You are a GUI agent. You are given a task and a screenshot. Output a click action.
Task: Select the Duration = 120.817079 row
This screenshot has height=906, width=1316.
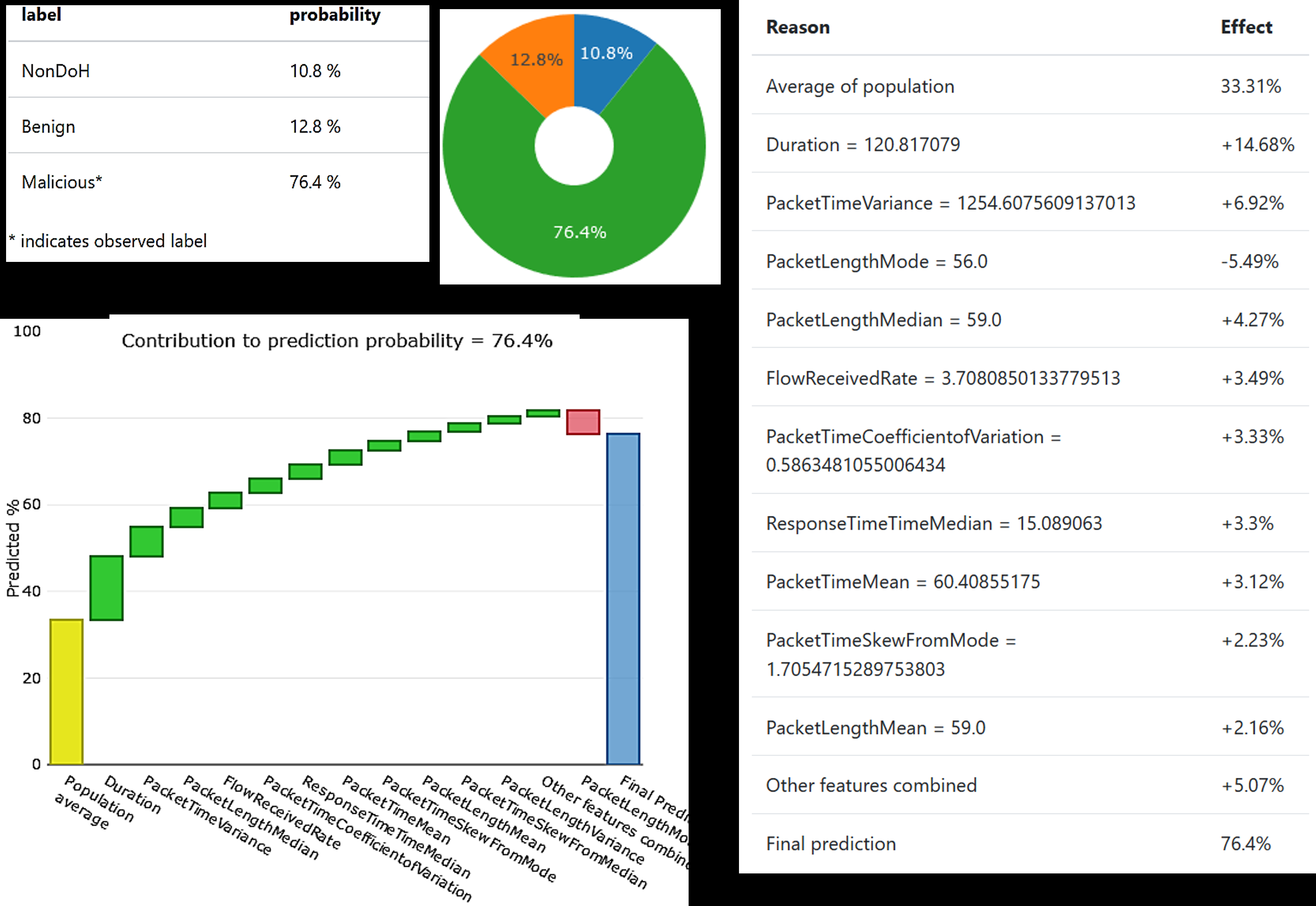click(x=863, y=145)
